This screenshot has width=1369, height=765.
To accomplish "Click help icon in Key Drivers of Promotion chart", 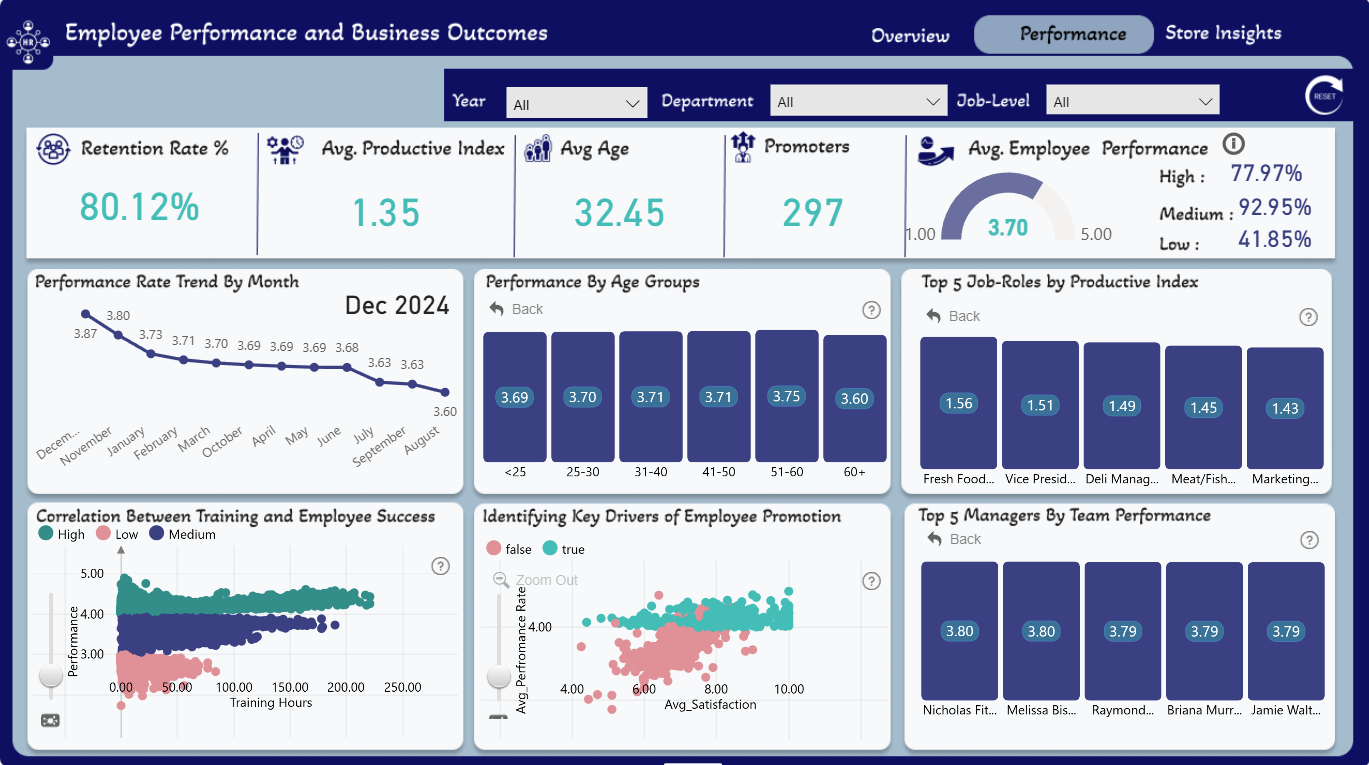I will click(x=871, y=581).
